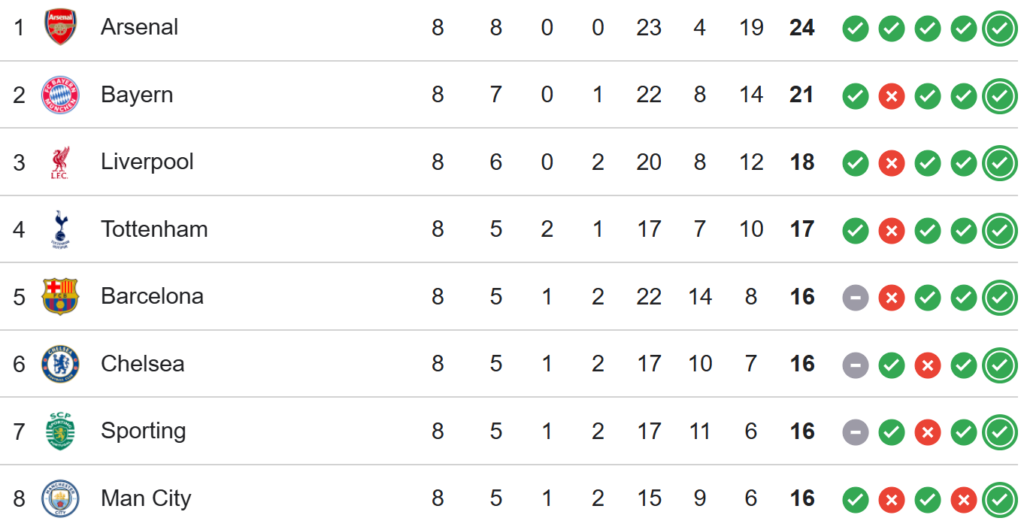The image size is (1024, 524).
Task: Open the Liverpool team link
Action: [x=147, y=162]
